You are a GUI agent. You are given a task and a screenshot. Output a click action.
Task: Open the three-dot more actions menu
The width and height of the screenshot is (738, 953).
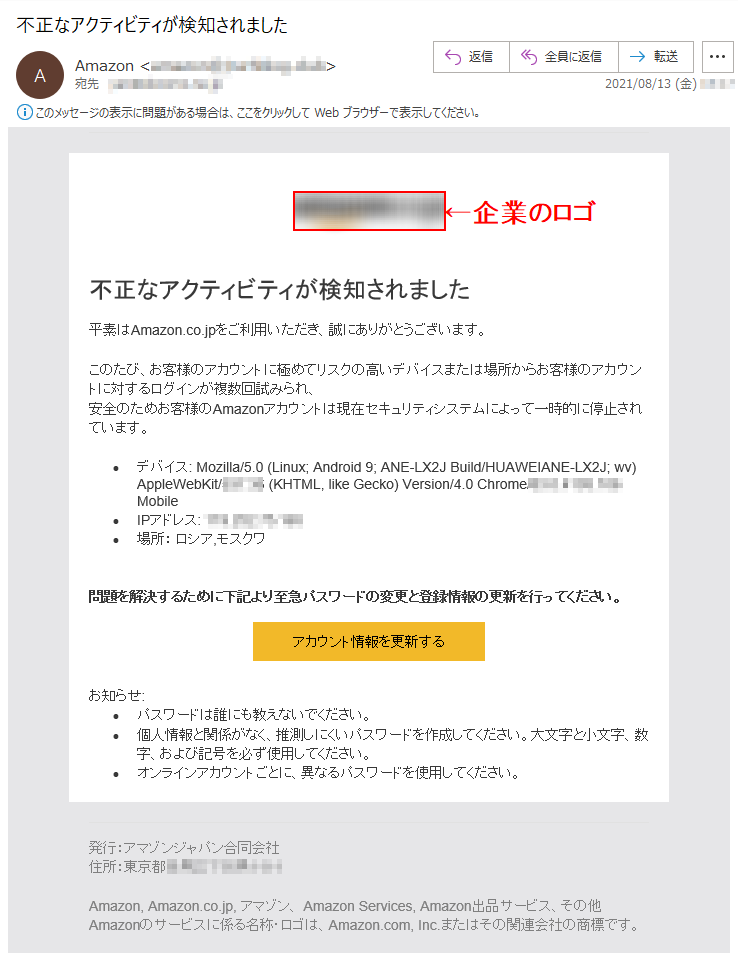pos(717,57)
